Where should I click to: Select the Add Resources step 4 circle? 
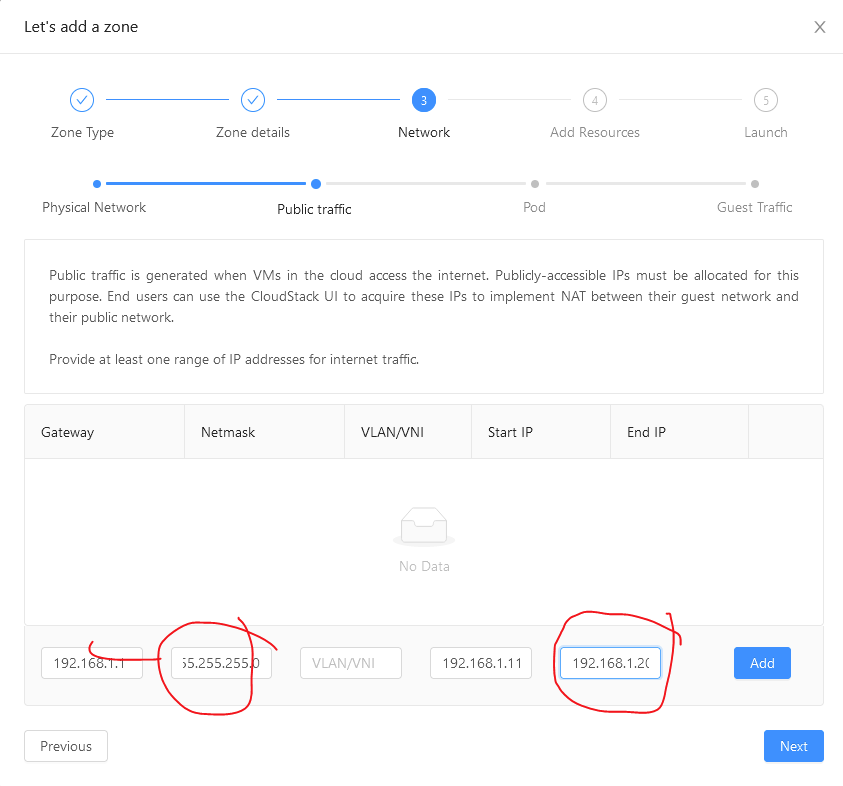coord(595,100)
